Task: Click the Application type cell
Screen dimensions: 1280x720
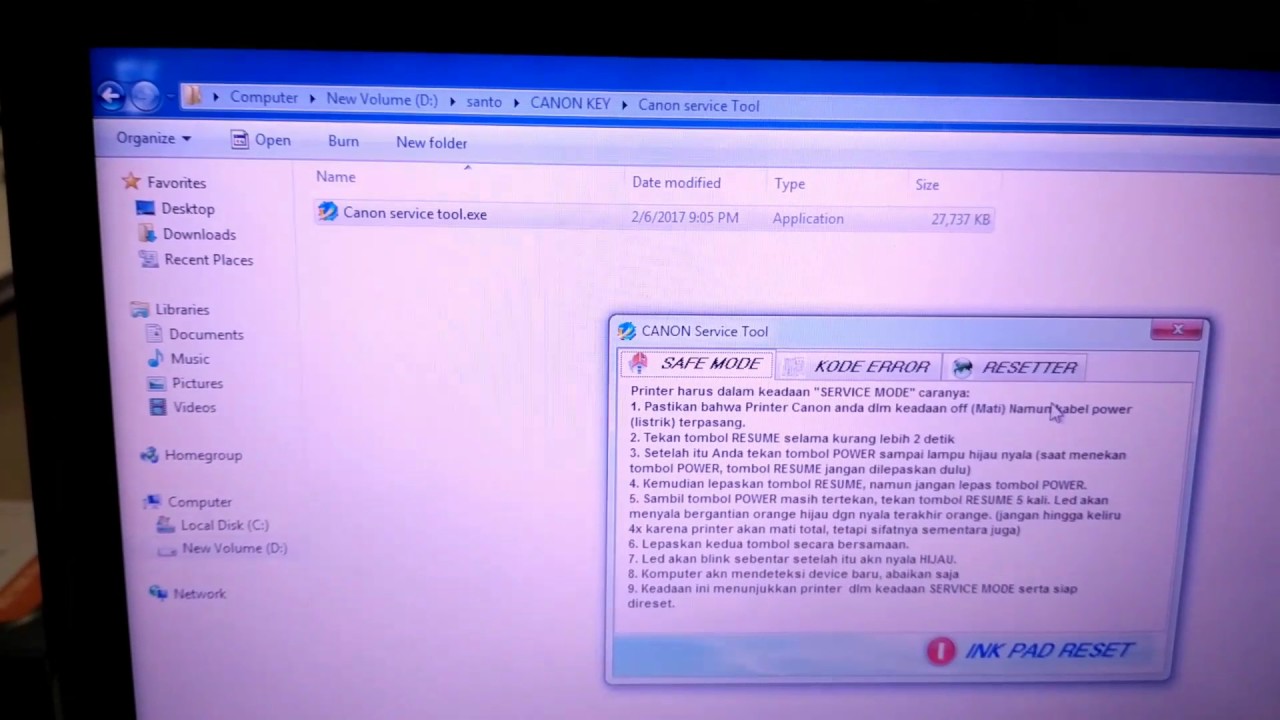Action: coord(808,218)
